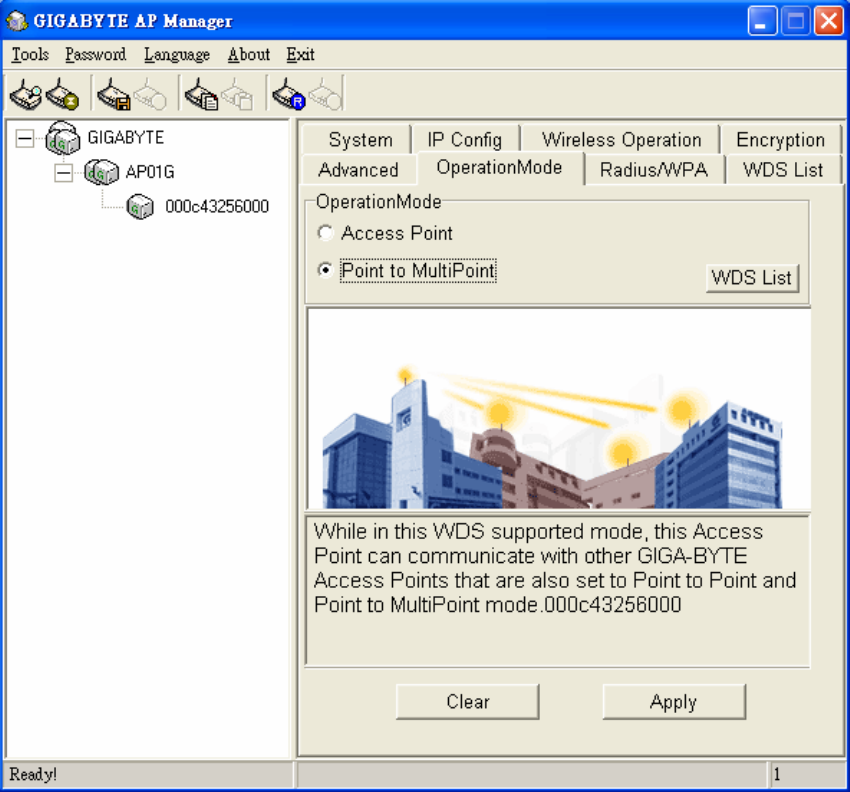Click the Exit menu item
The width and height of the screenshot is (850, 792).
[300, 54]
